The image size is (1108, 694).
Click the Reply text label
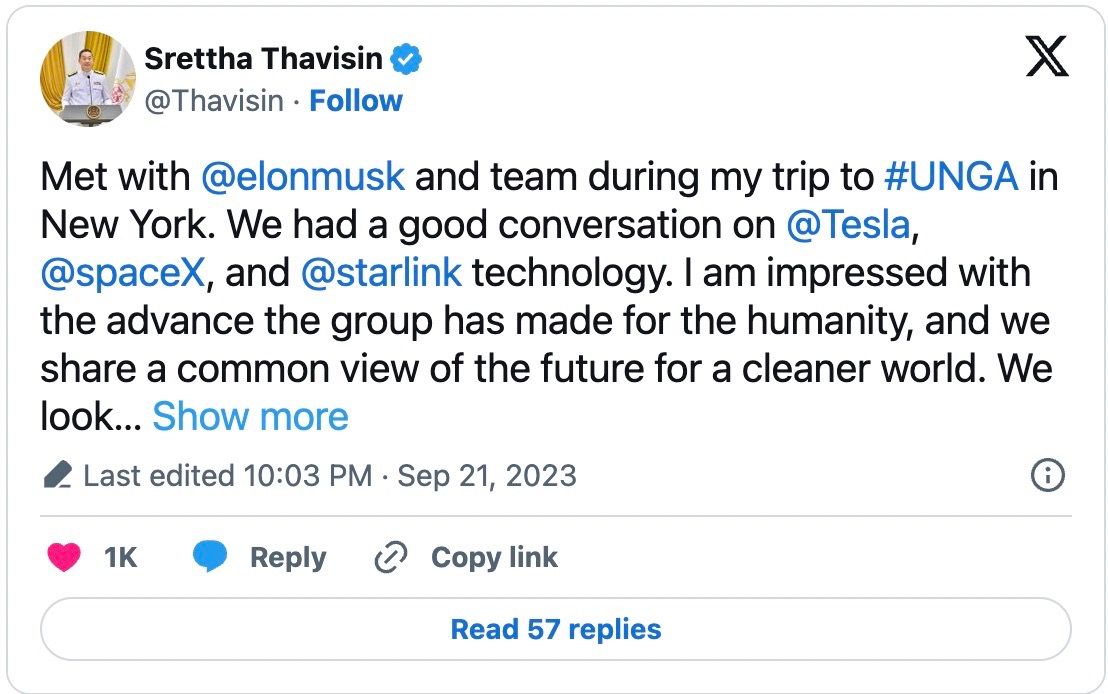288,558
